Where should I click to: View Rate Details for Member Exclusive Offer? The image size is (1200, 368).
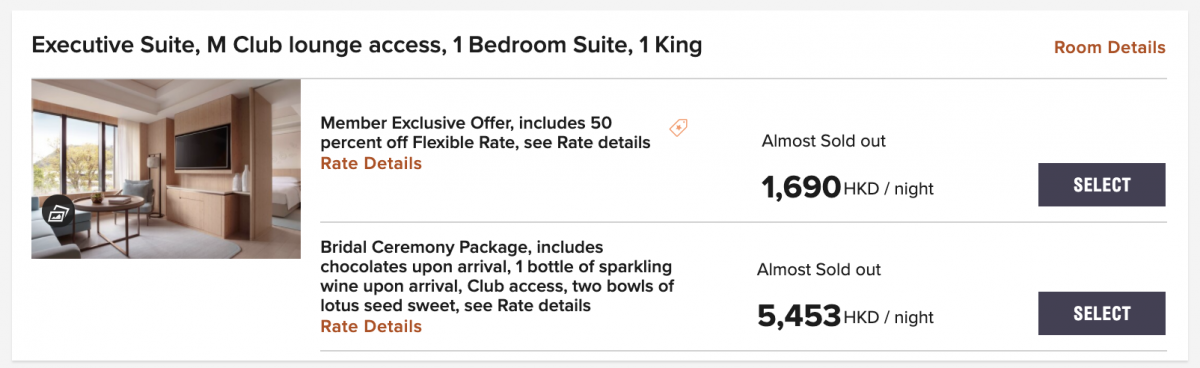371,163
